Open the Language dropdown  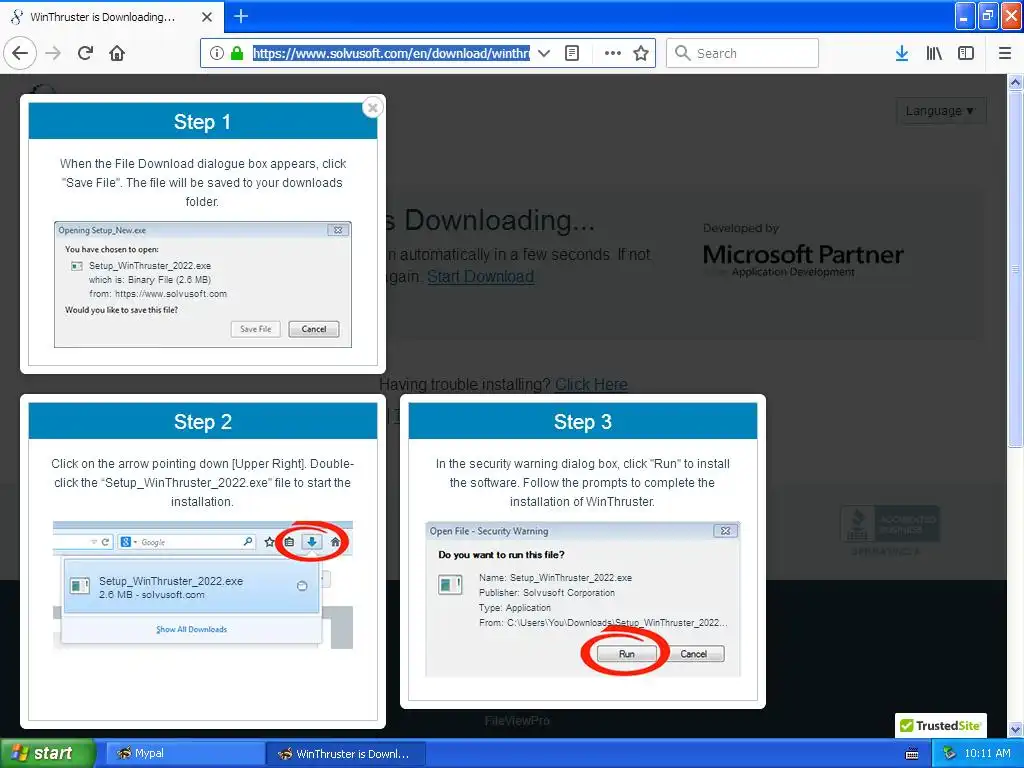940,111
